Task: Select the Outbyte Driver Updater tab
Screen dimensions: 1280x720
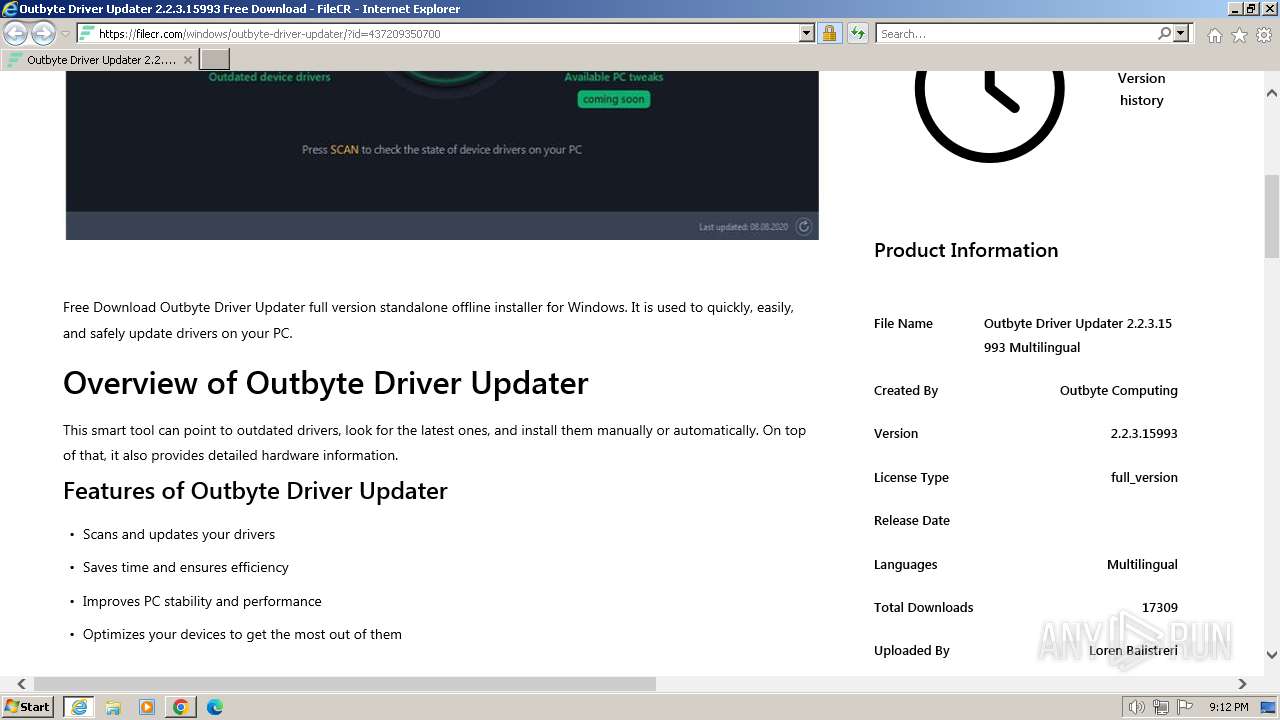Action: point(100,60)
